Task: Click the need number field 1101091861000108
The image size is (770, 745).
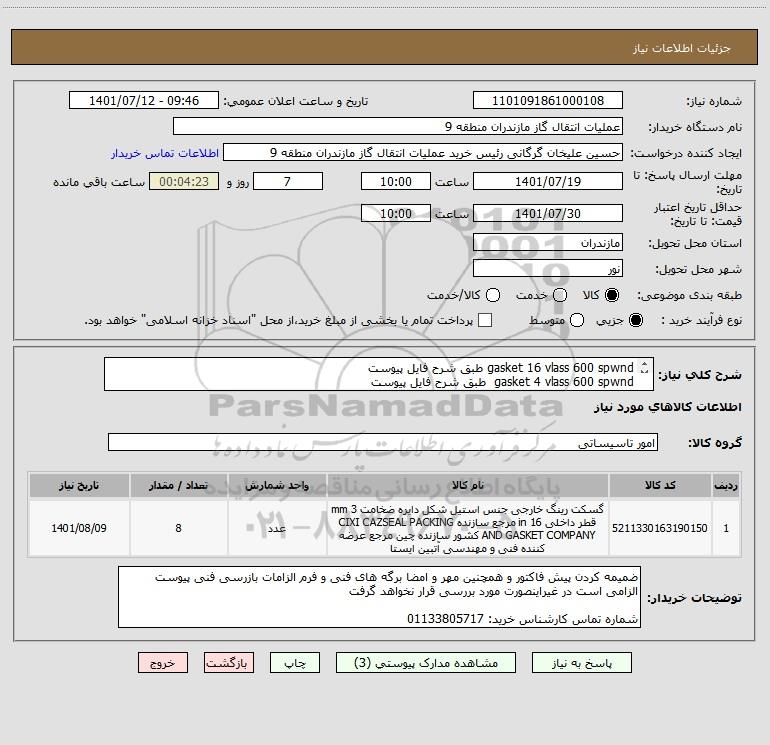Action: coord(548,100)
